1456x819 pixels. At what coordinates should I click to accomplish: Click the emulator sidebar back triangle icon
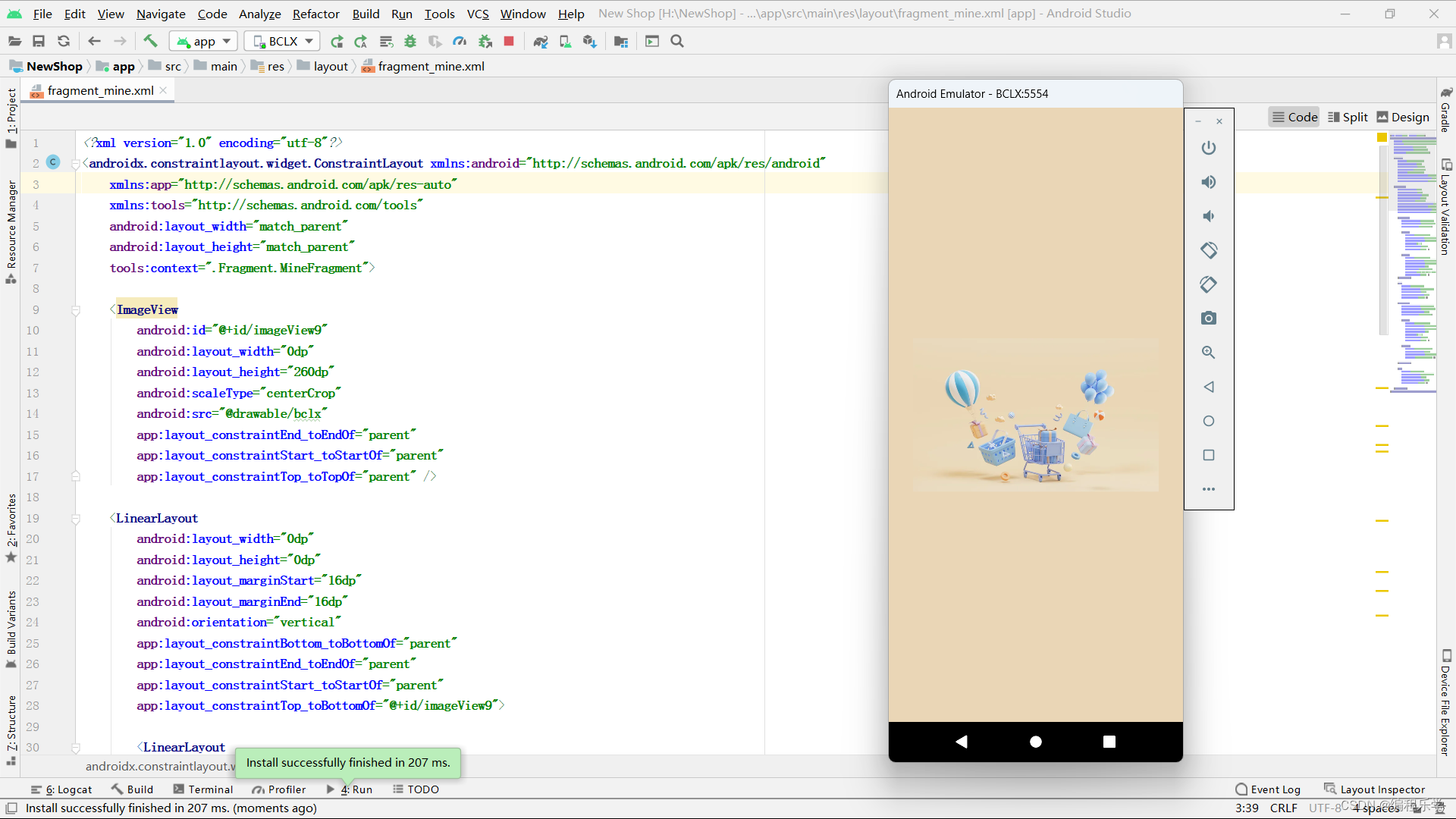pos(1209,387)
